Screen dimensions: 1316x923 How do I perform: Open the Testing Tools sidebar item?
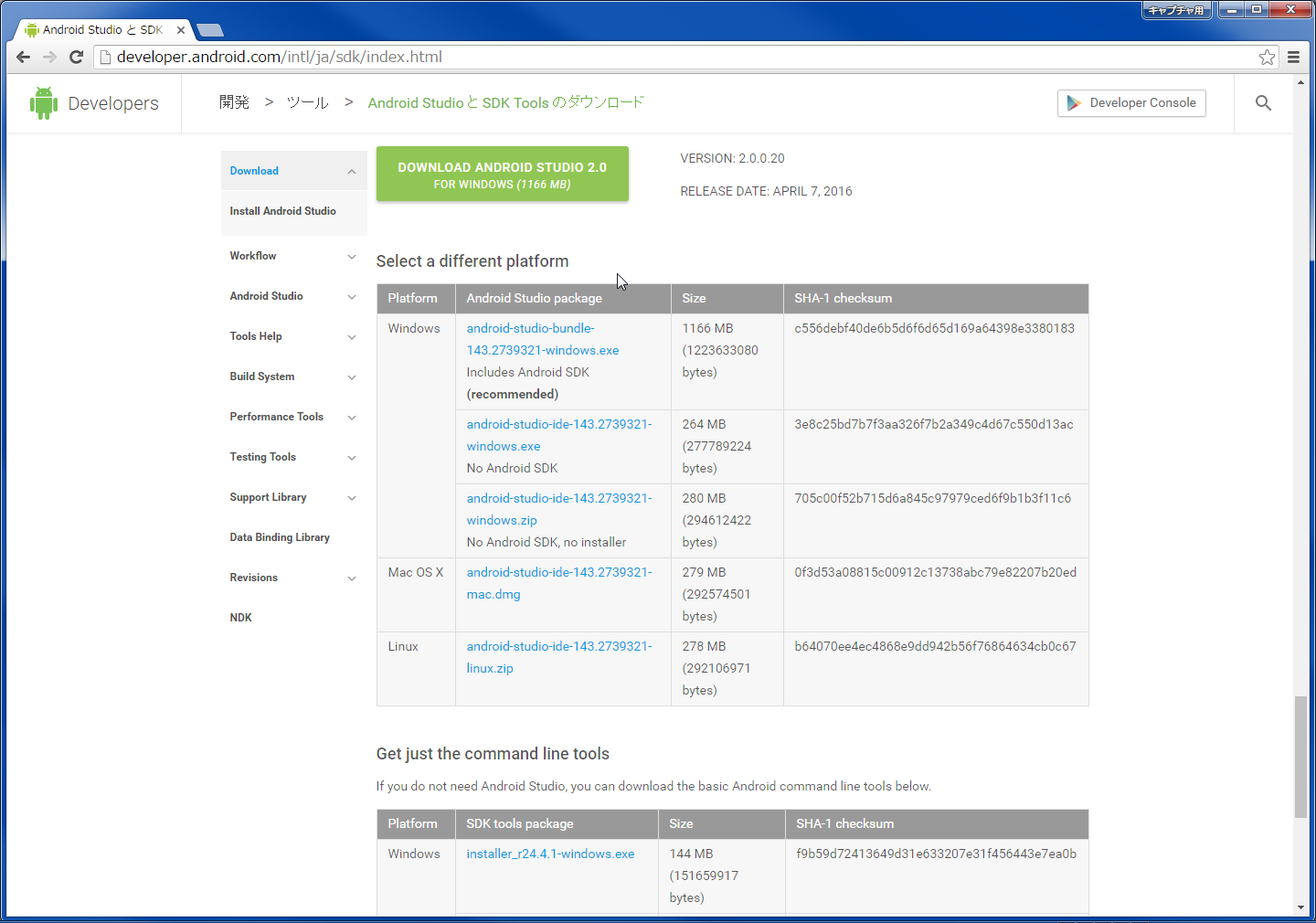(263, 457)
